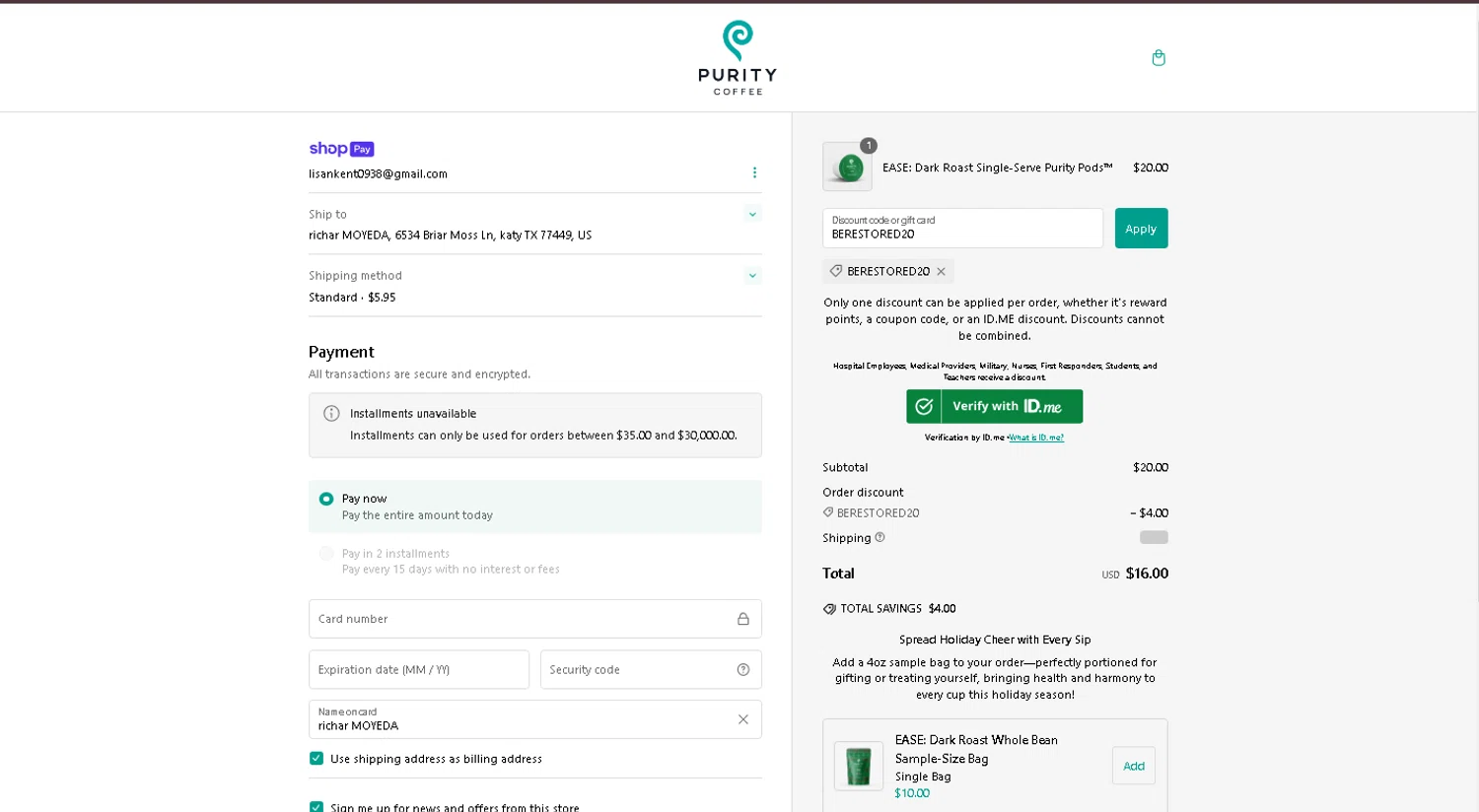Viewport: 1479px width, 812px height.
Task: Click the card number lock icon
Action: coord(743,619)
